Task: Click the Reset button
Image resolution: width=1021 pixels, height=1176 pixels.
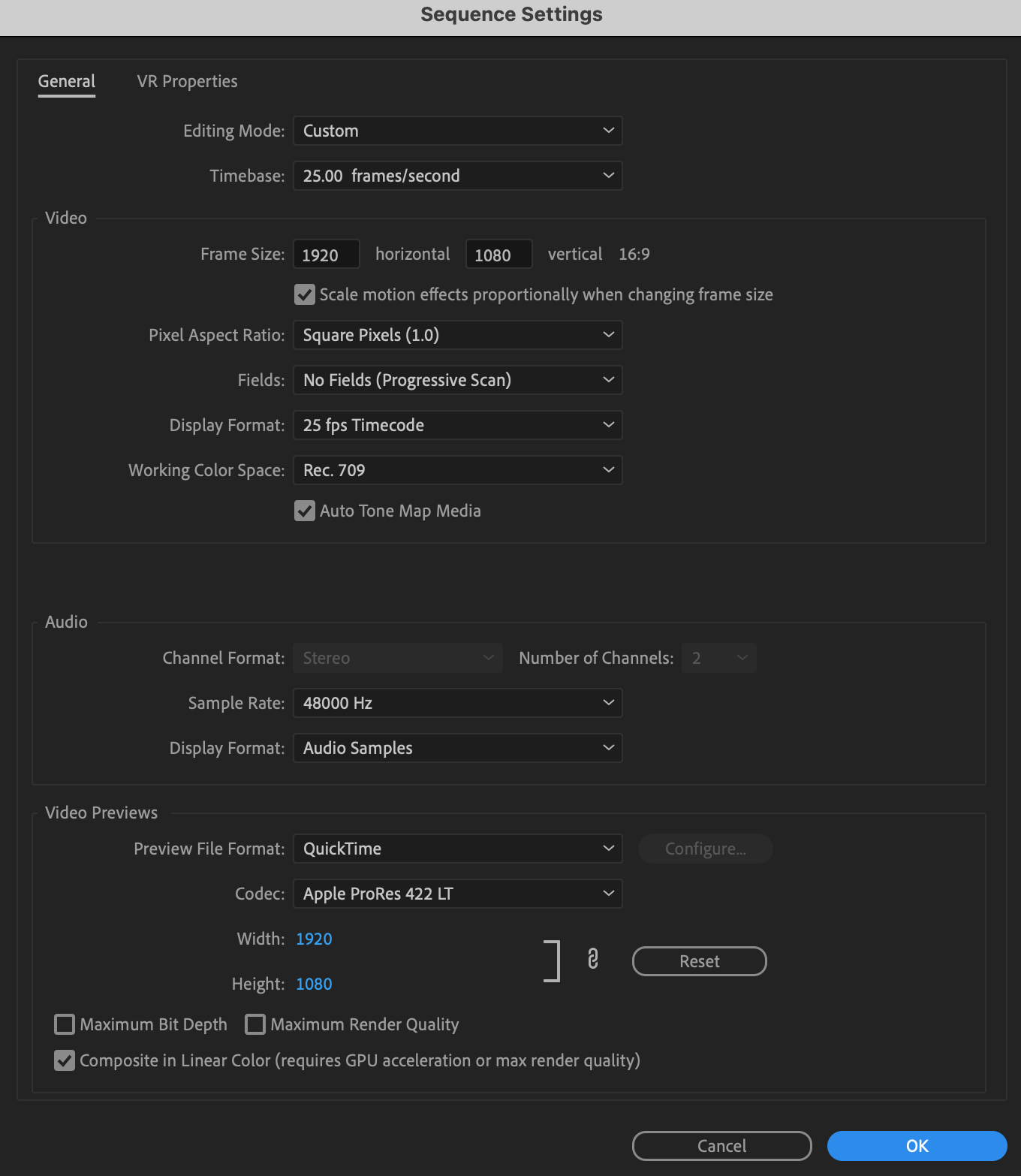Action: [698, 961]
